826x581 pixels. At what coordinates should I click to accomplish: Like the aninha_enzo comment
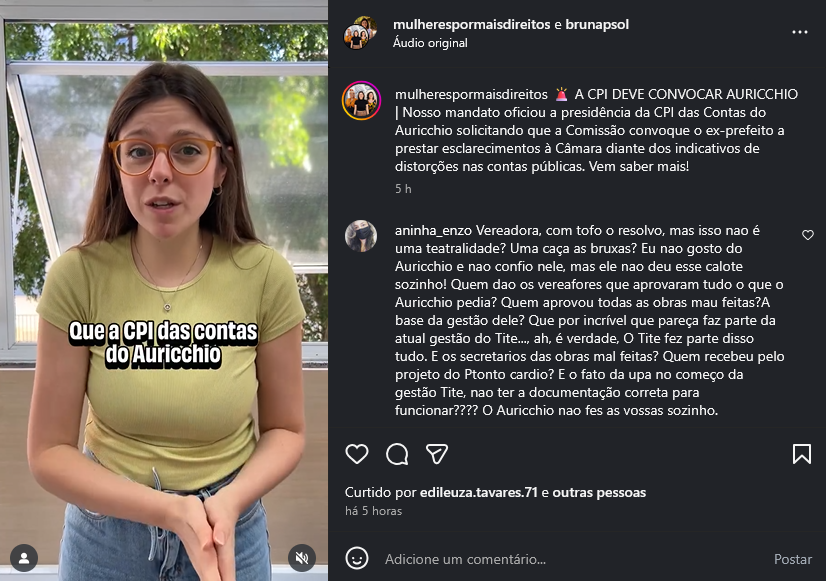[x=808, y=235]
